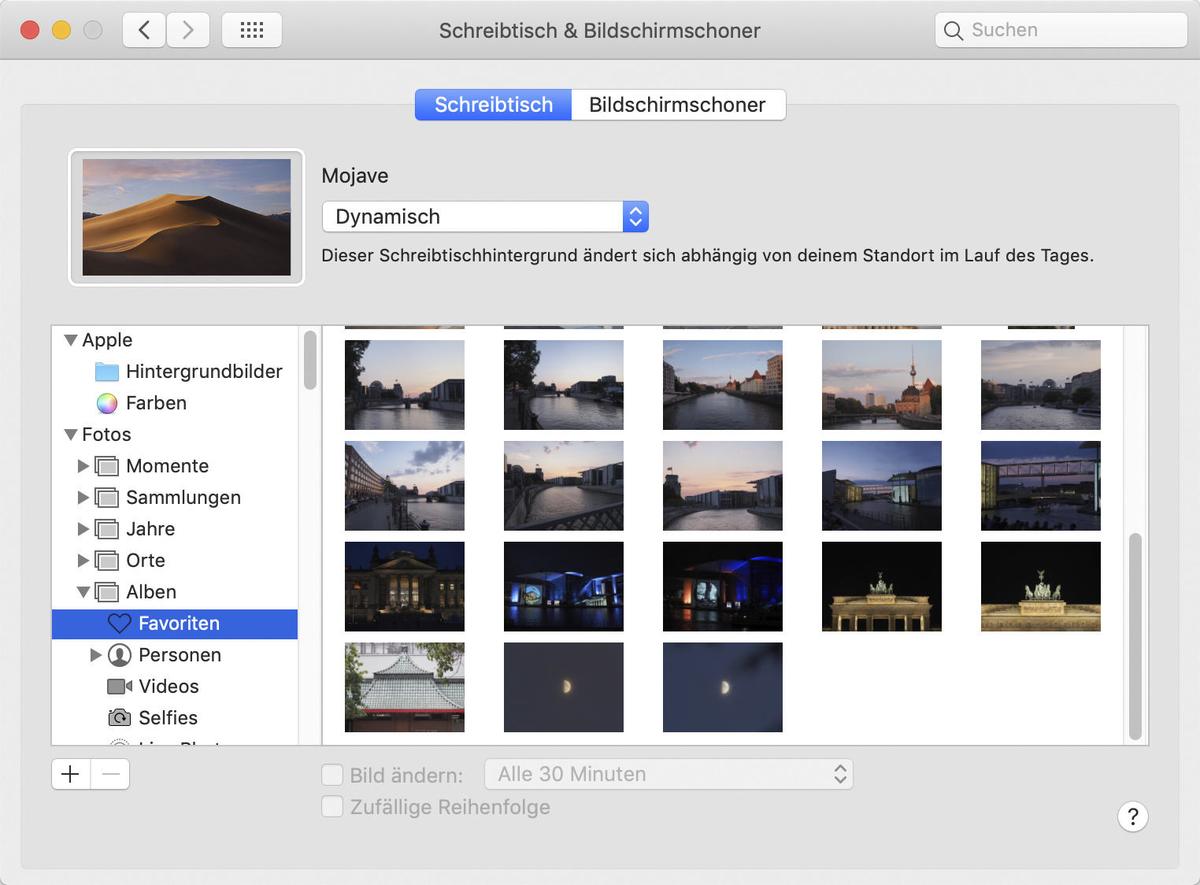
Task: Open the help question mark button
Action: pyautogui.click(x=1132, y=817)
